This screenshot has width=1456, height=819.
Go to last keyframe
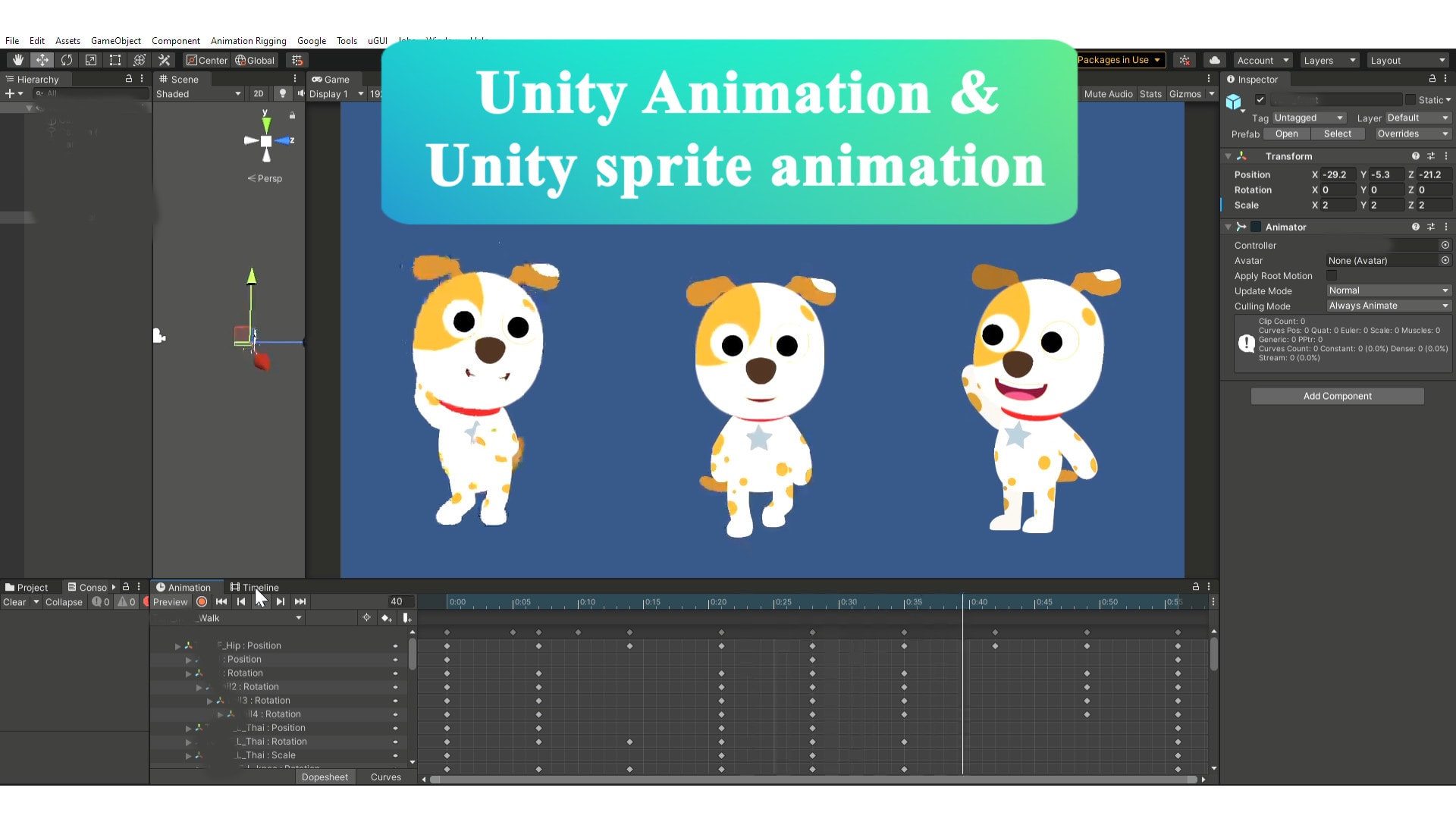tap(300, 601)
